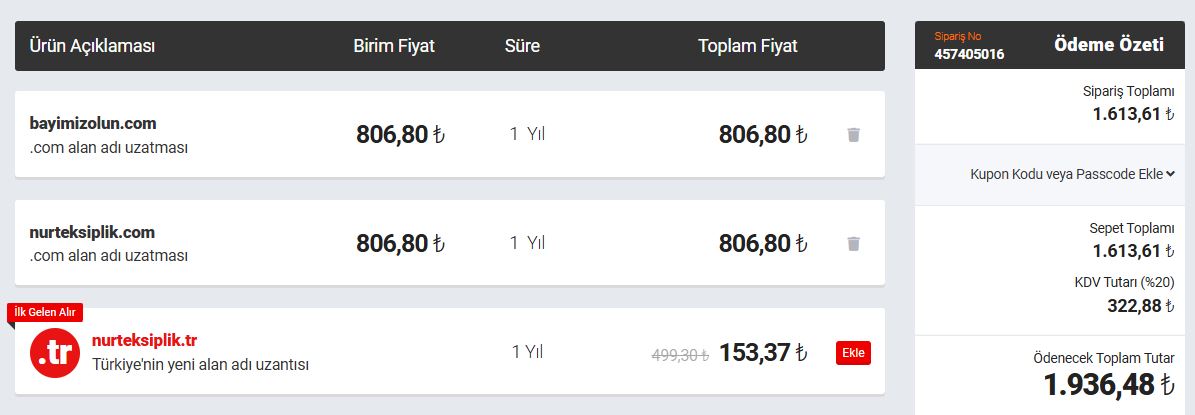Viewport: 1195px width, 415px height.
Task: Expand Kupon Kodu veya Passcode Ekle
Action: (1072, 174)
